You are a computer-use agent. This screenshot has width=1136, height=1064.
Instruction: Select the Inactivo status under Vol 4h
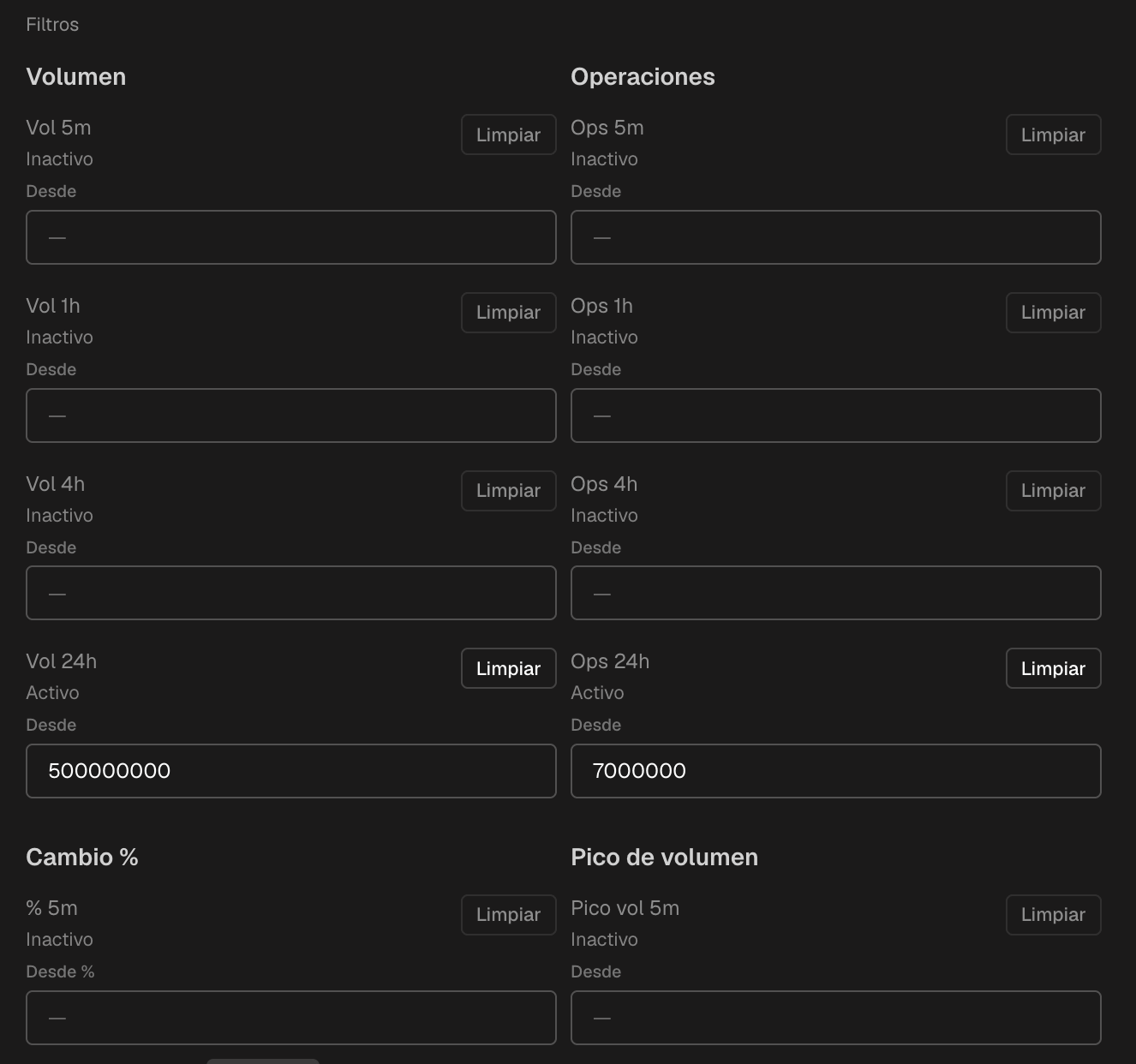point(59,516)
